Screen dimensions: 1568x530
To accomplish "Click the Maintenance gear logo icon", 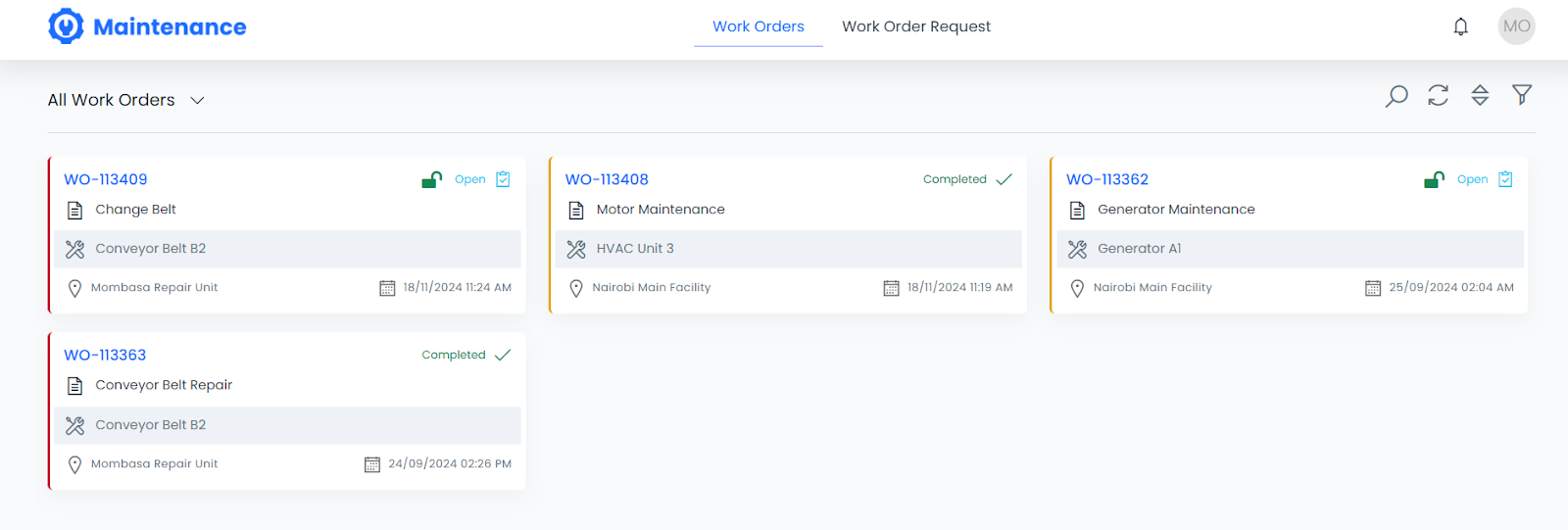I will point(66,26).
